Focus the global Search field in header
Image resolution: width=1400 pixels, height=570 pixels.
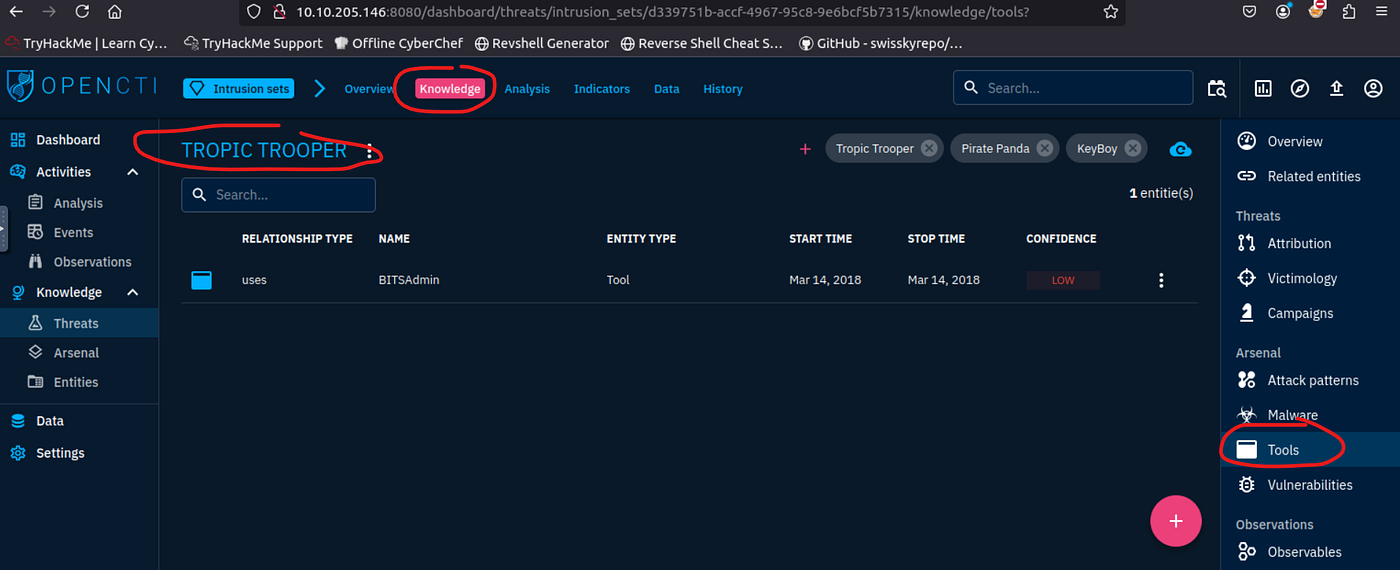[x=1073, y=88]
